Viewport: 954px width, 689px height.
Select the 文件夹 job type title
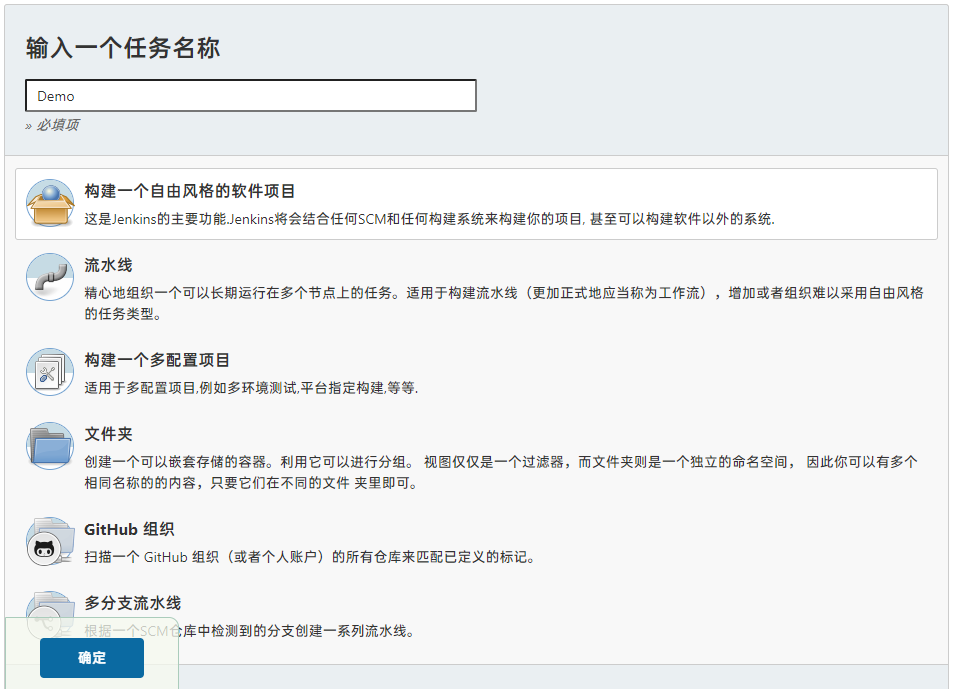(x=108, y=435)
